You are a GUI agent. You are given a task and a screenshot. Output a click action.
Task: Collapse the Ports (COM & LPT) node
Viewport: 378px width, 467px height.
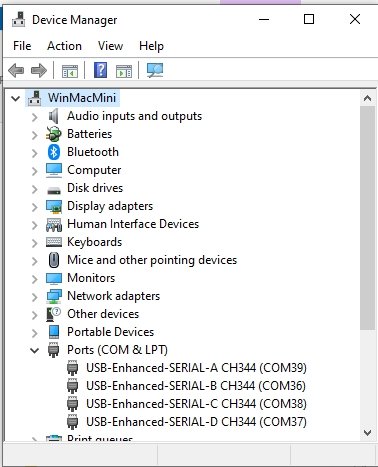coord(34,350)
